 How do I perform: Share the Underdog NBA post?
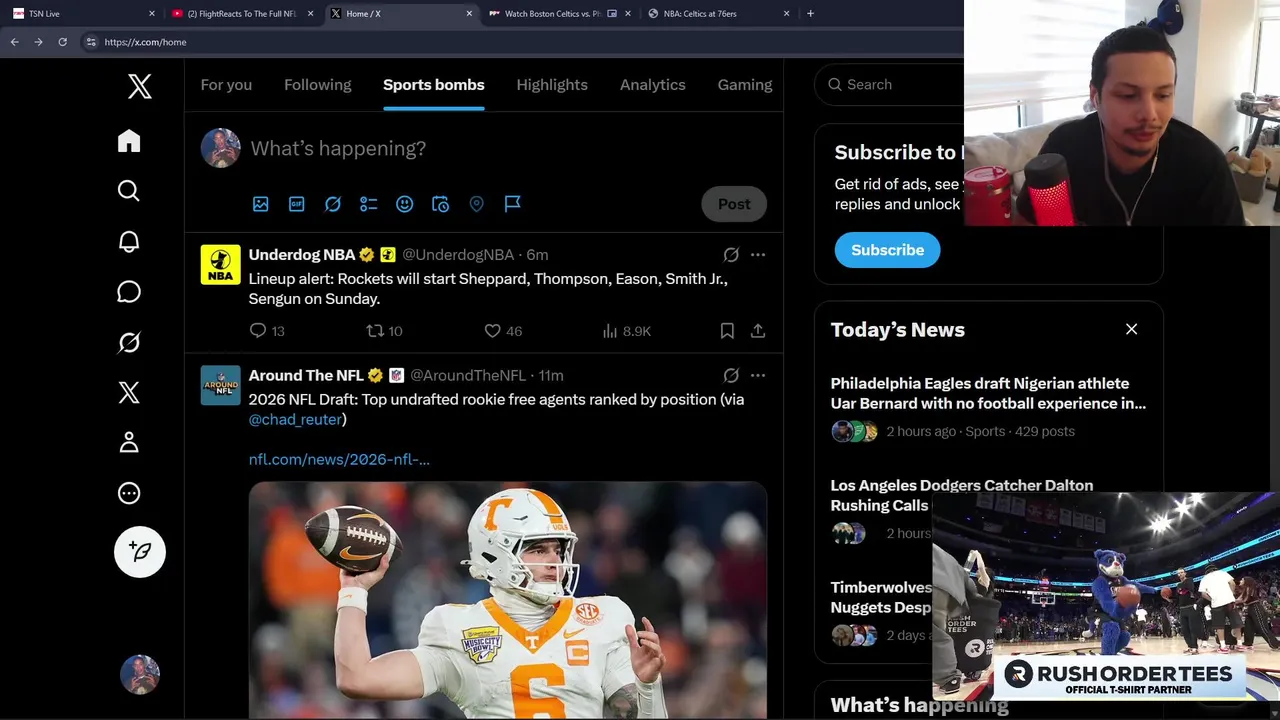(758, 331)
